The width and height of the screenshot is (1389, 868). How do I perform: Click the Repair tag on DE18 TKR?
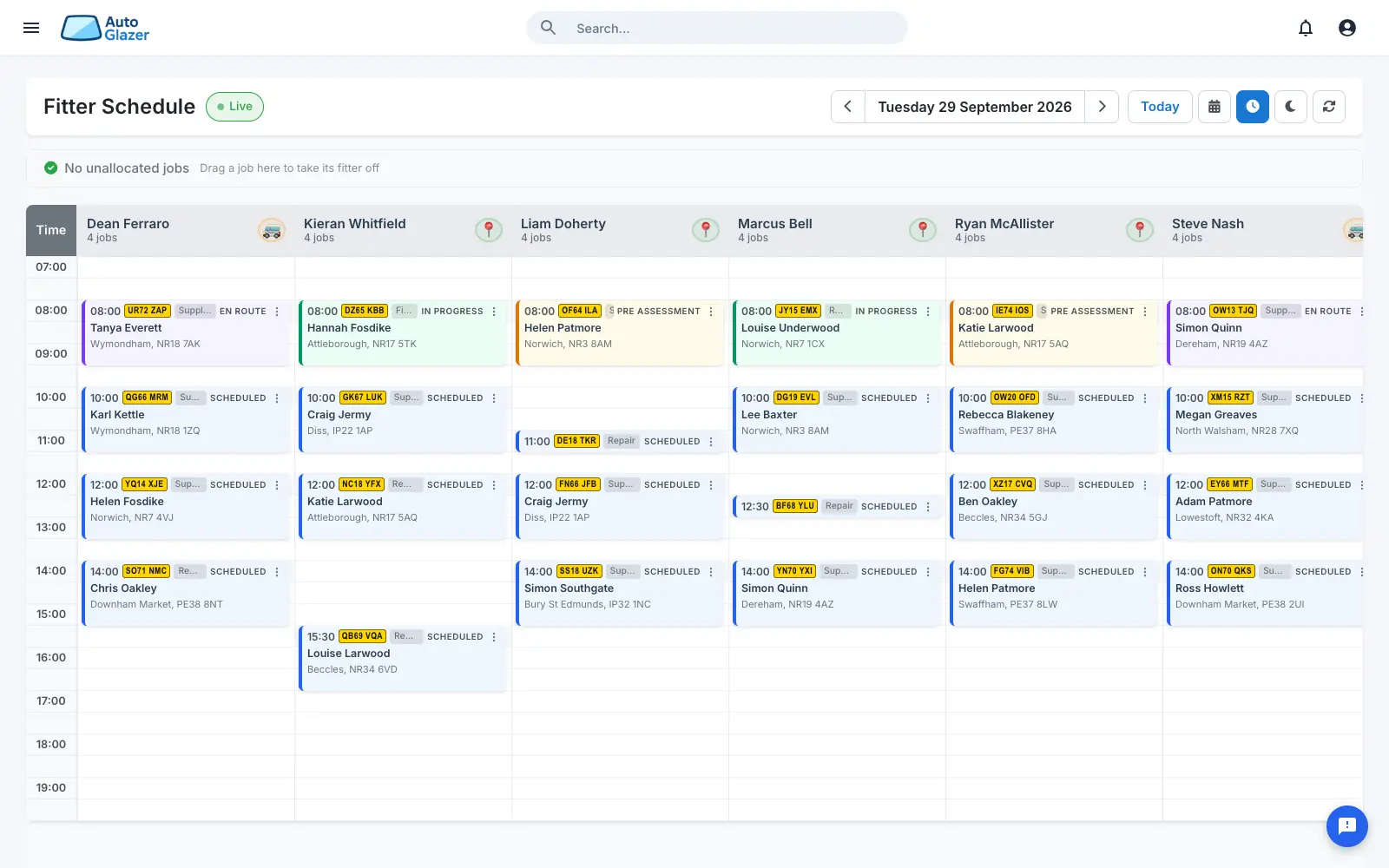click(x=622, y=441)
